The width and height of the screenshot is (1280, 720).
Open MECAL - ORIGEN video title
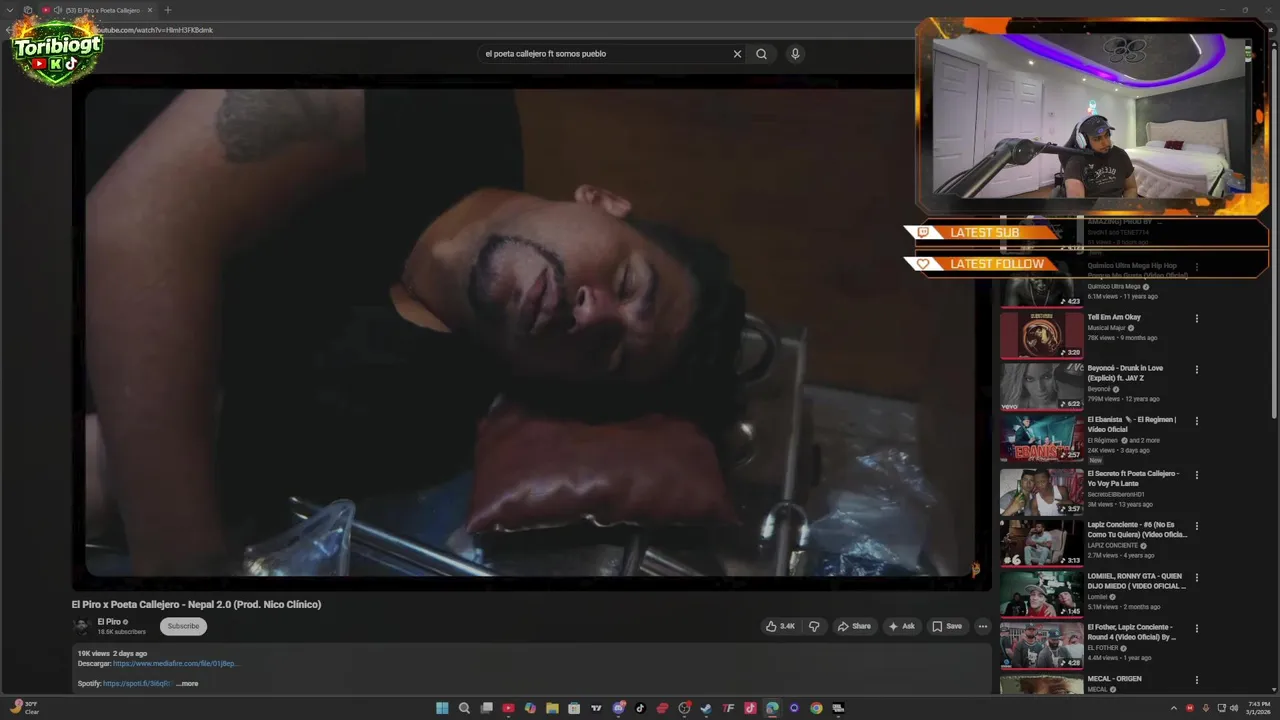[1114, 679]
